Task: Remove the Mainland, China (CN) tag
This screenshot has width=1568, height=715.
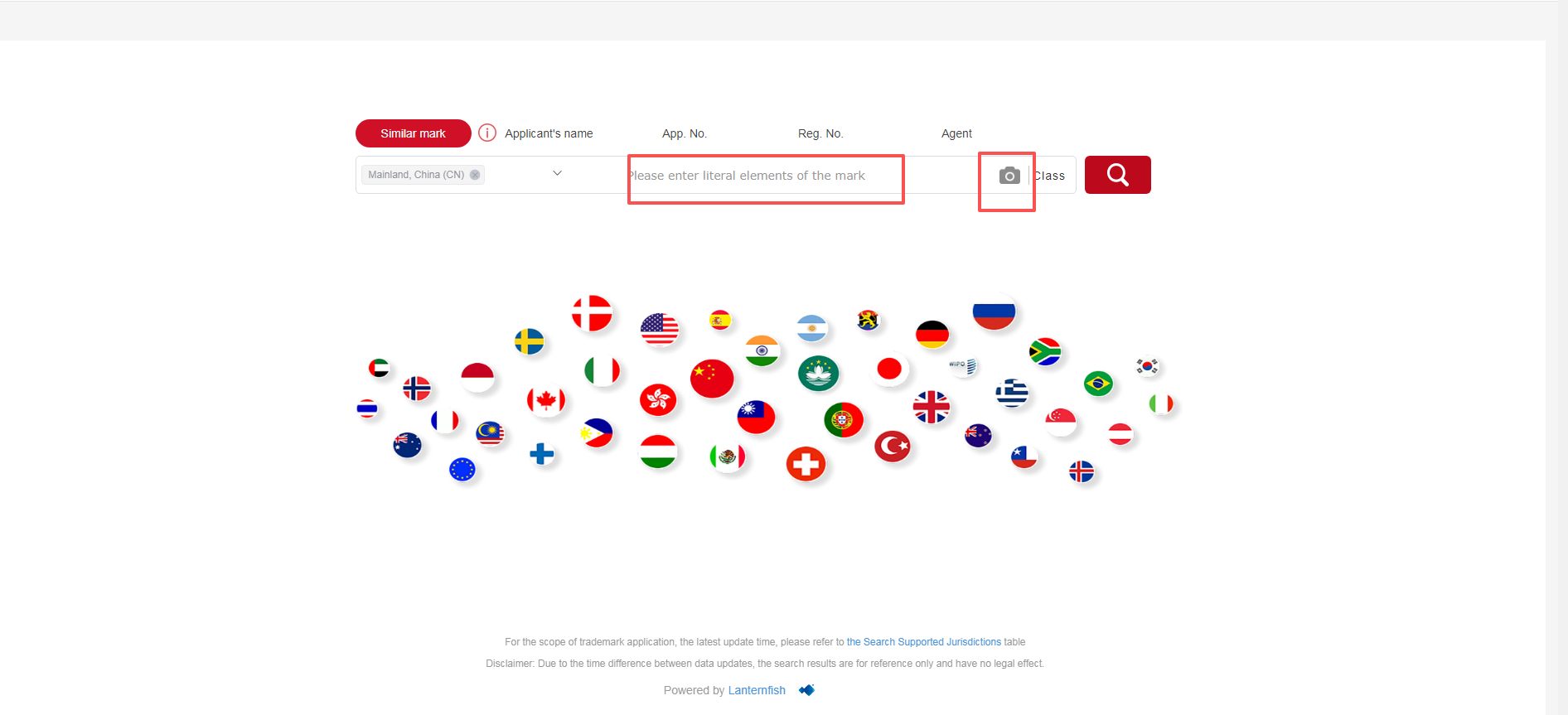Action: click(475, 175)
